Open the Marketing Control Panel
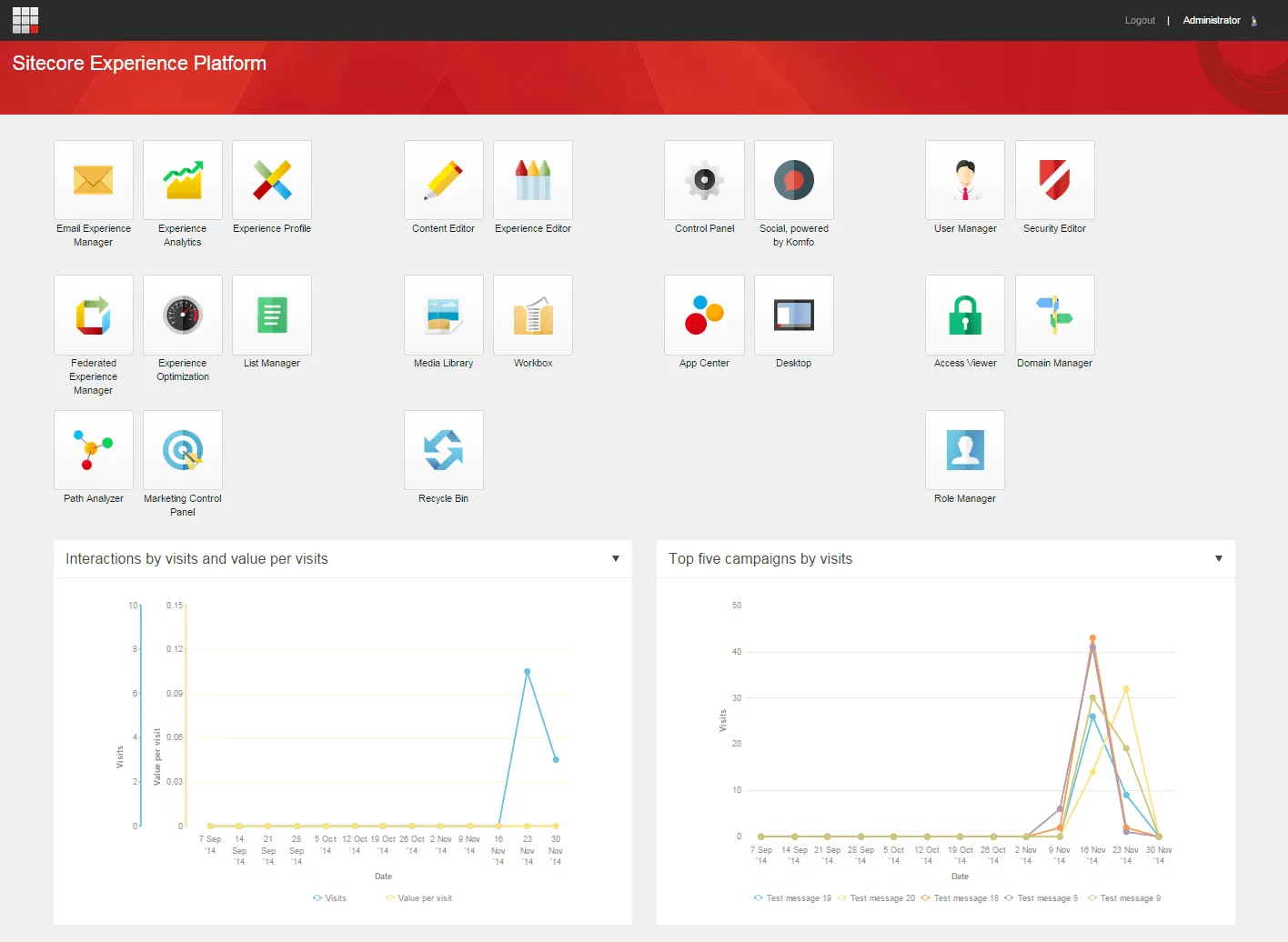1288x942 pixels. pos(183,450)
